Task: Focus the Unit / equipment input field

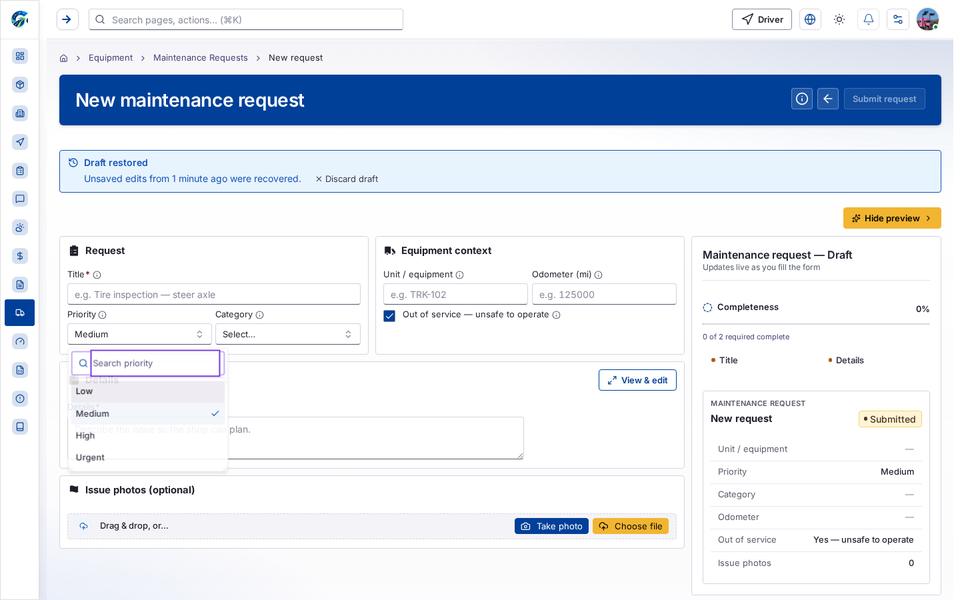Action: point(455,294)
